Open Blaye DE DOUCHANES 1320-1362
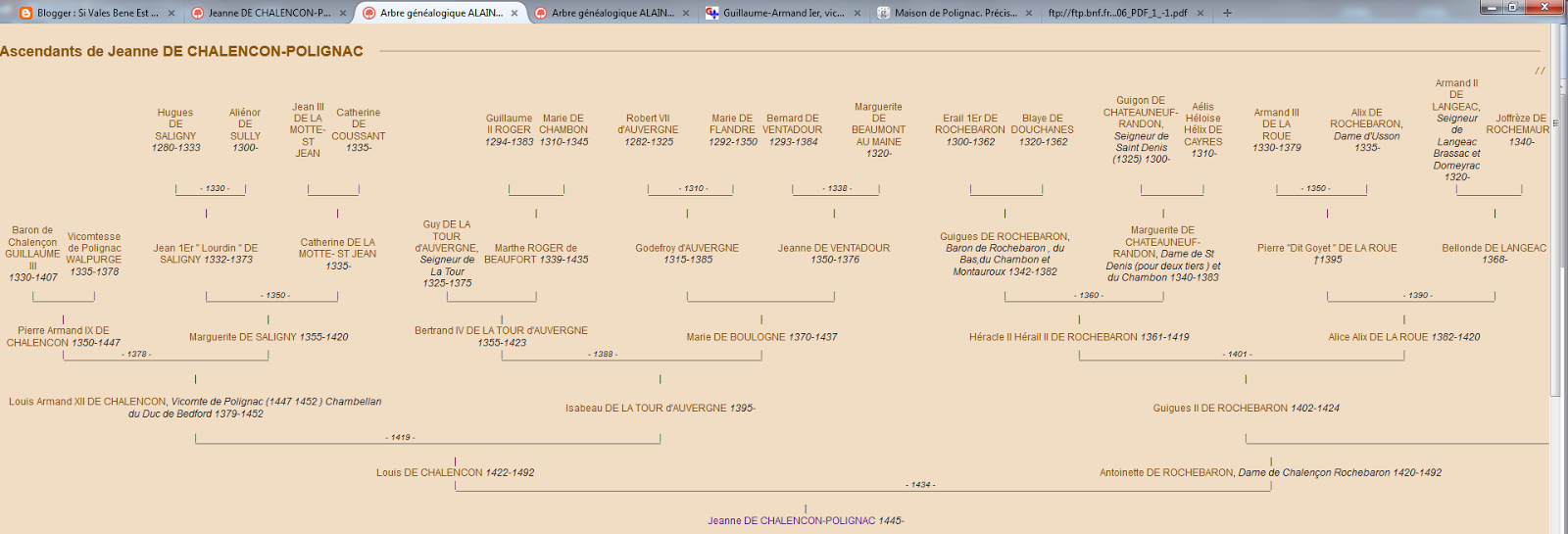Viewport: 1568px width, 534px height. point(1043,130)
